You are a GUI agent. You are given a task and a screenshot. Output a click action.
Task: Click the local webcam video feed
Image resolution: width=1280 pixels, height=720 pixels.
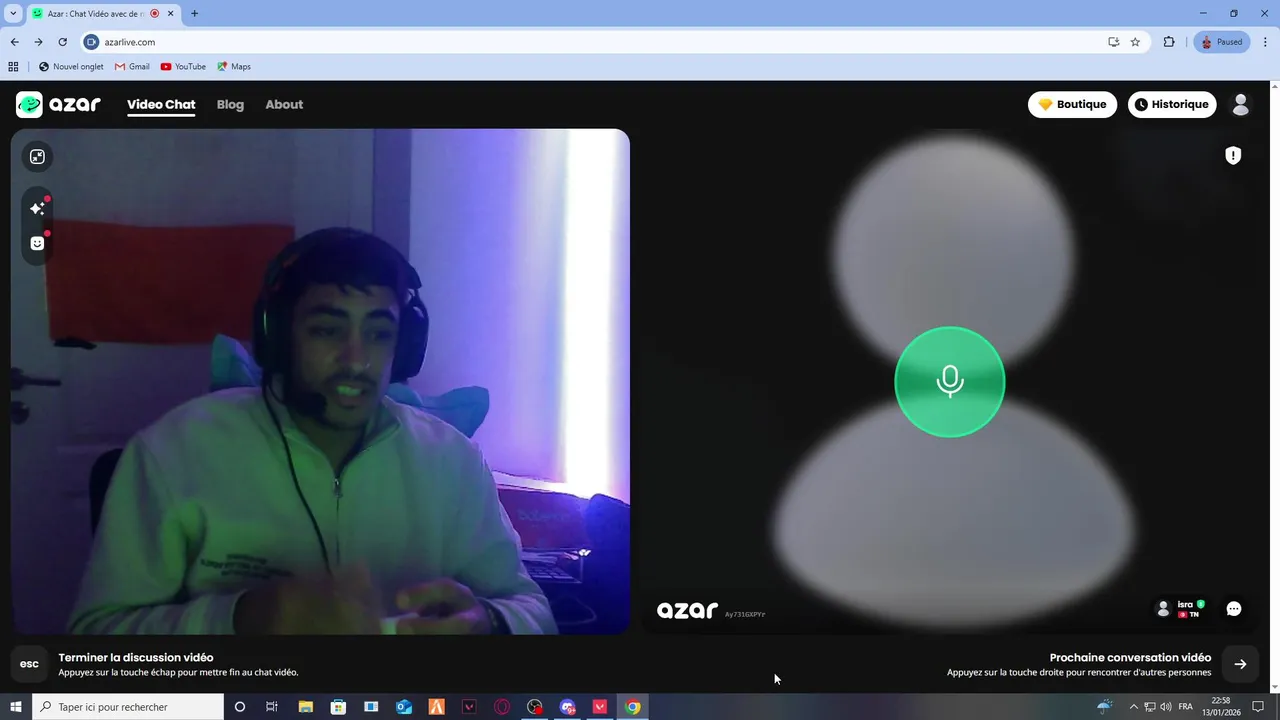[x=320, y=381]
